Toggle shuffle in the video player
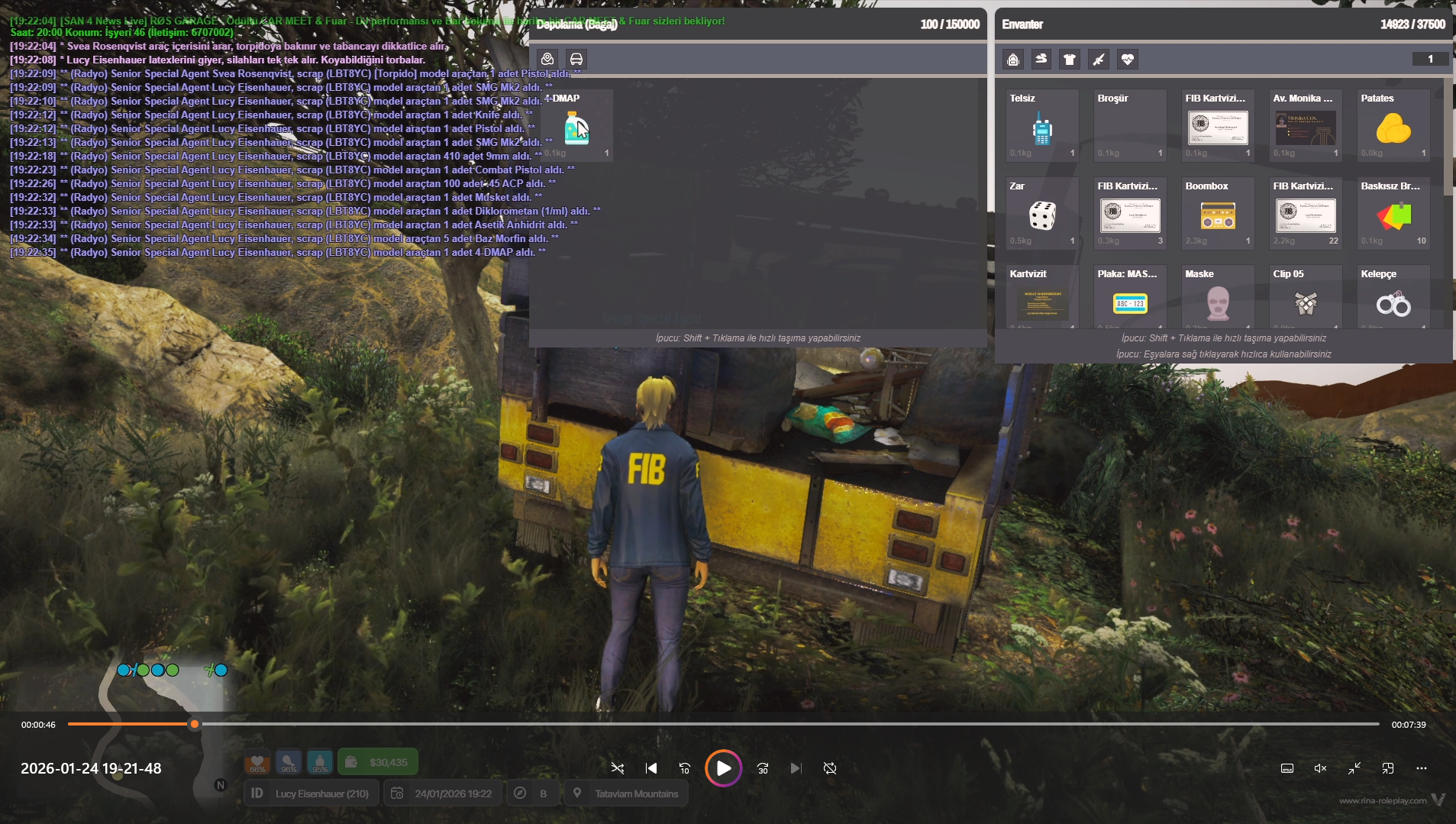 [618, 768]
